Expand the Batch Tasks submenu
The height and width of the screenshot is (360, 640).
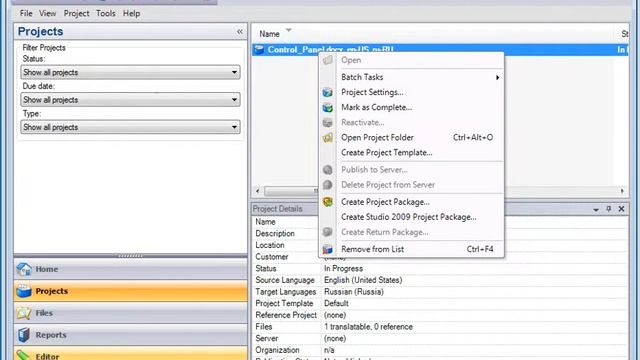pyautogui.click(x=411, y=77)
